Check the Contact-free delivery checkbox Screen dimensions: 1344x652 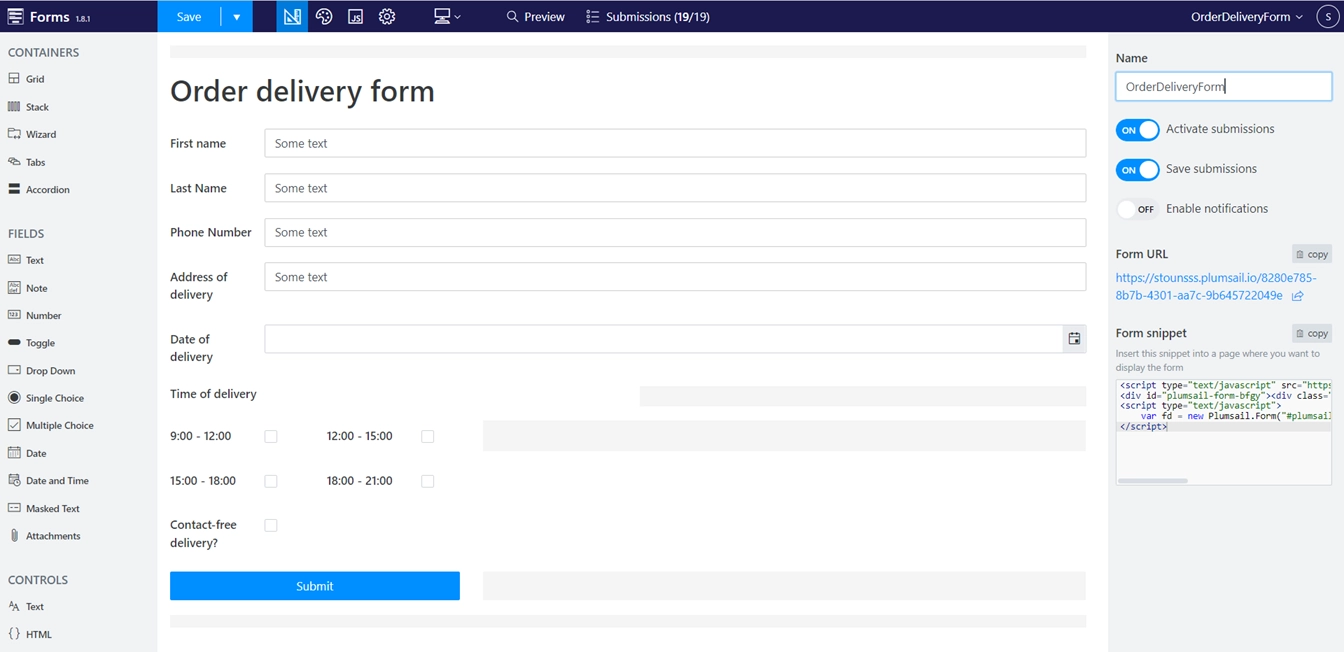coord(271,526)
